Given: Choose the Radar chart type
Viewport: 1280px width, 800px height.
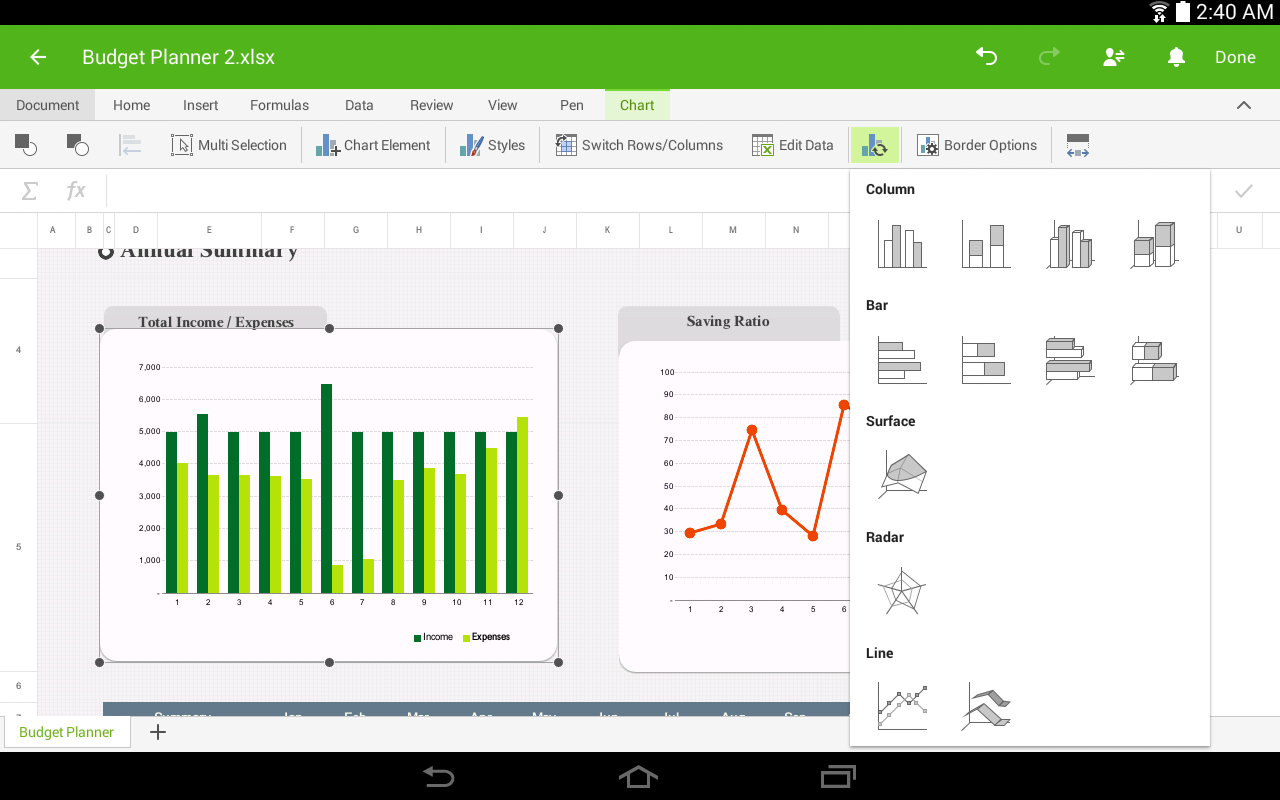Looking at the screenshot, I should 902,592.
